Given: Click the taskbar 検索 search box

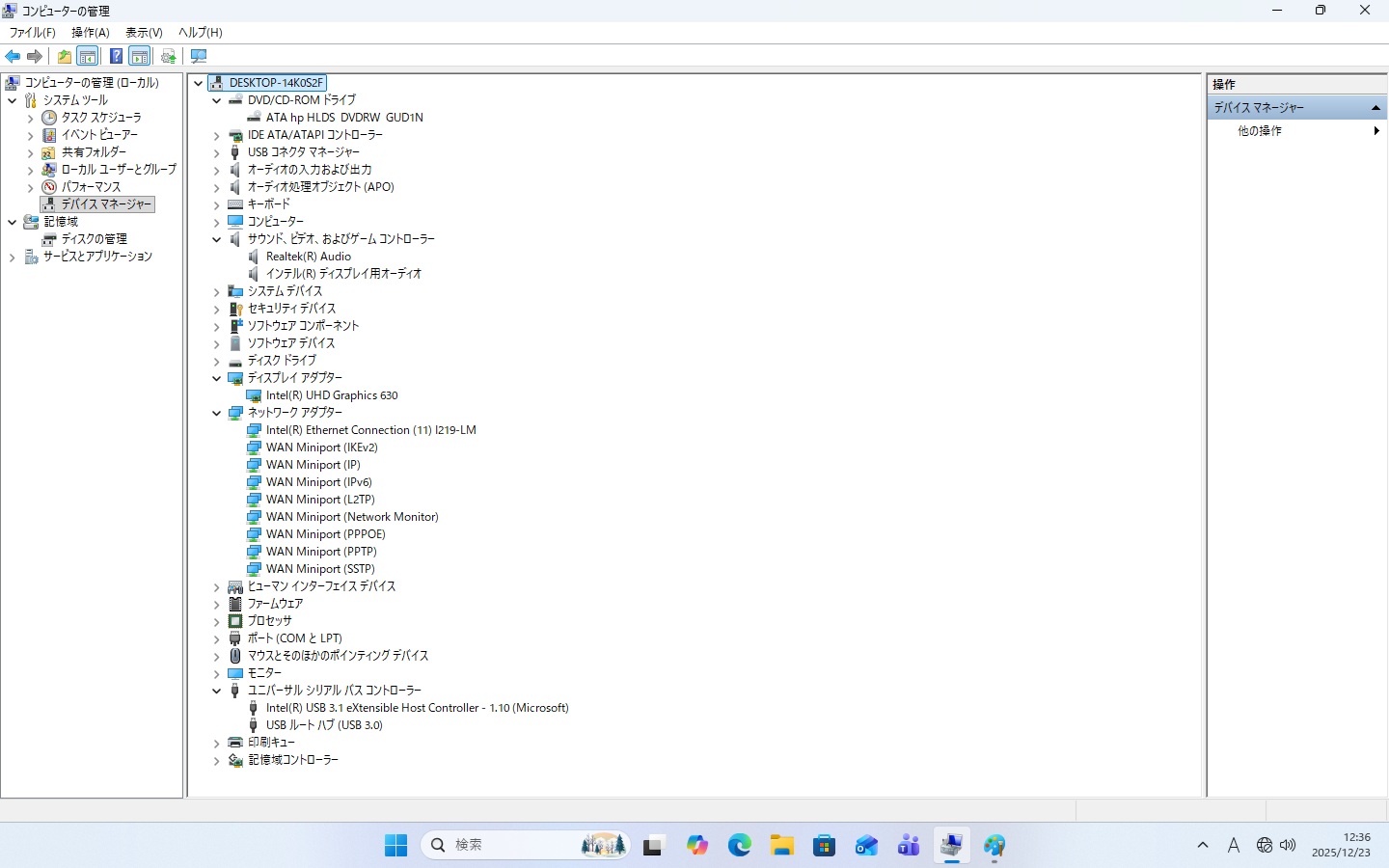Looking at the screenshot, I should click(511, 845).
